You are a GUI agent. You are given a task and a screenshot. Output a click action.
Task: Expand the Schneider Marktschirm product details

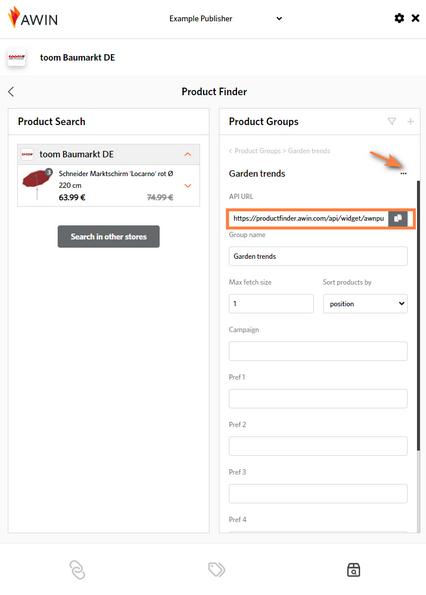tap(187, 186)
